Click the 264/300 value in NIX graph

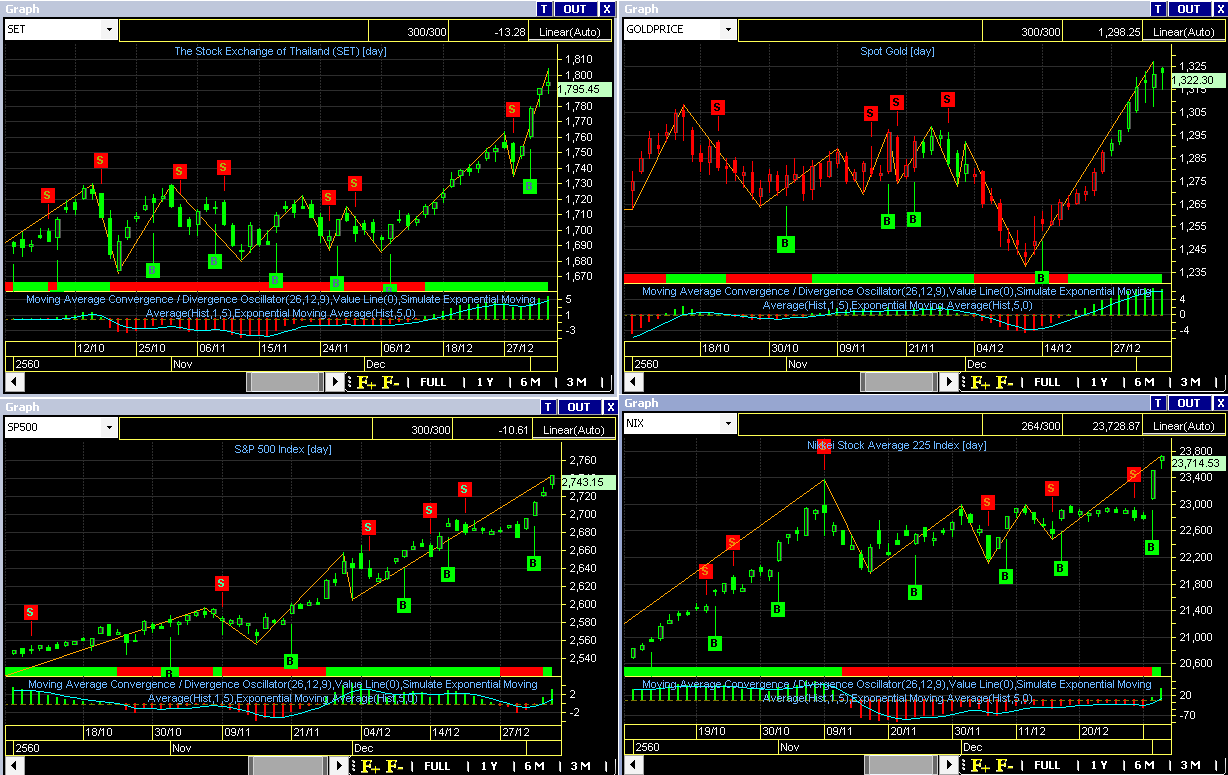(x=1041, y=424)
